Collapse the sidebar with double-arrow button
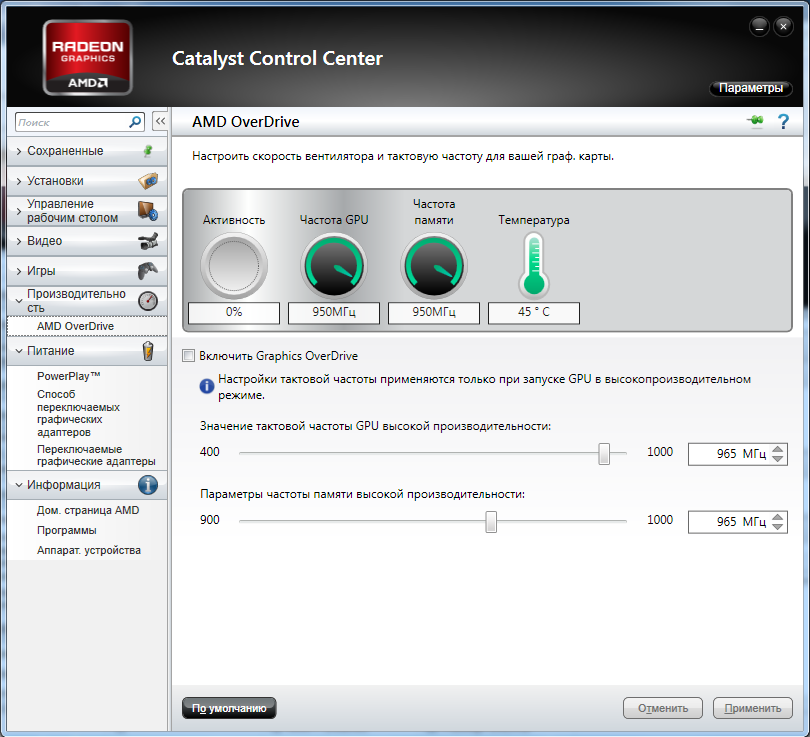Image resolution: width=810 pixels, height=737 pixels. (x=160, y=121)
